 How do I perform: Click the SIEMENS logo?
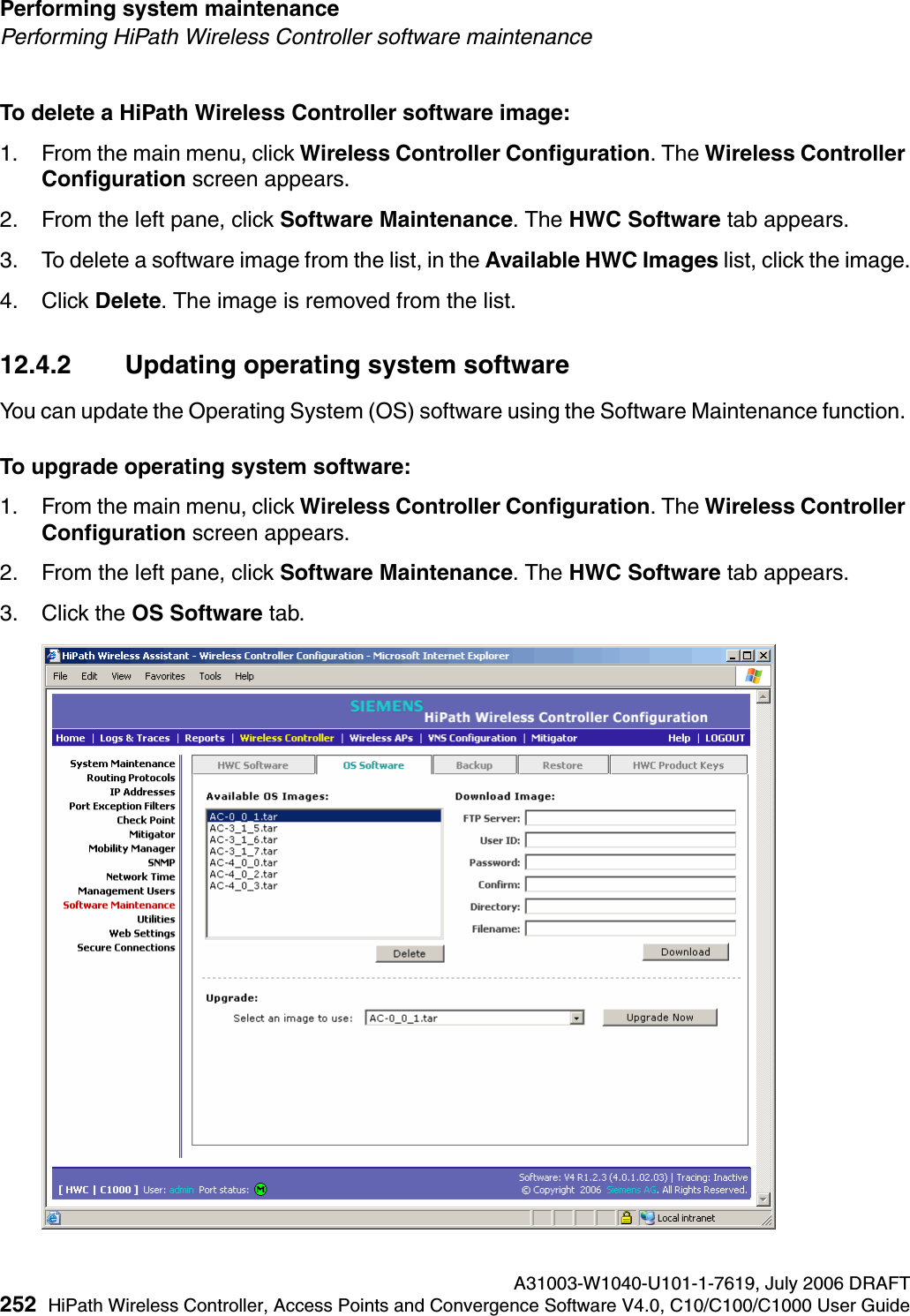[385, 706]
